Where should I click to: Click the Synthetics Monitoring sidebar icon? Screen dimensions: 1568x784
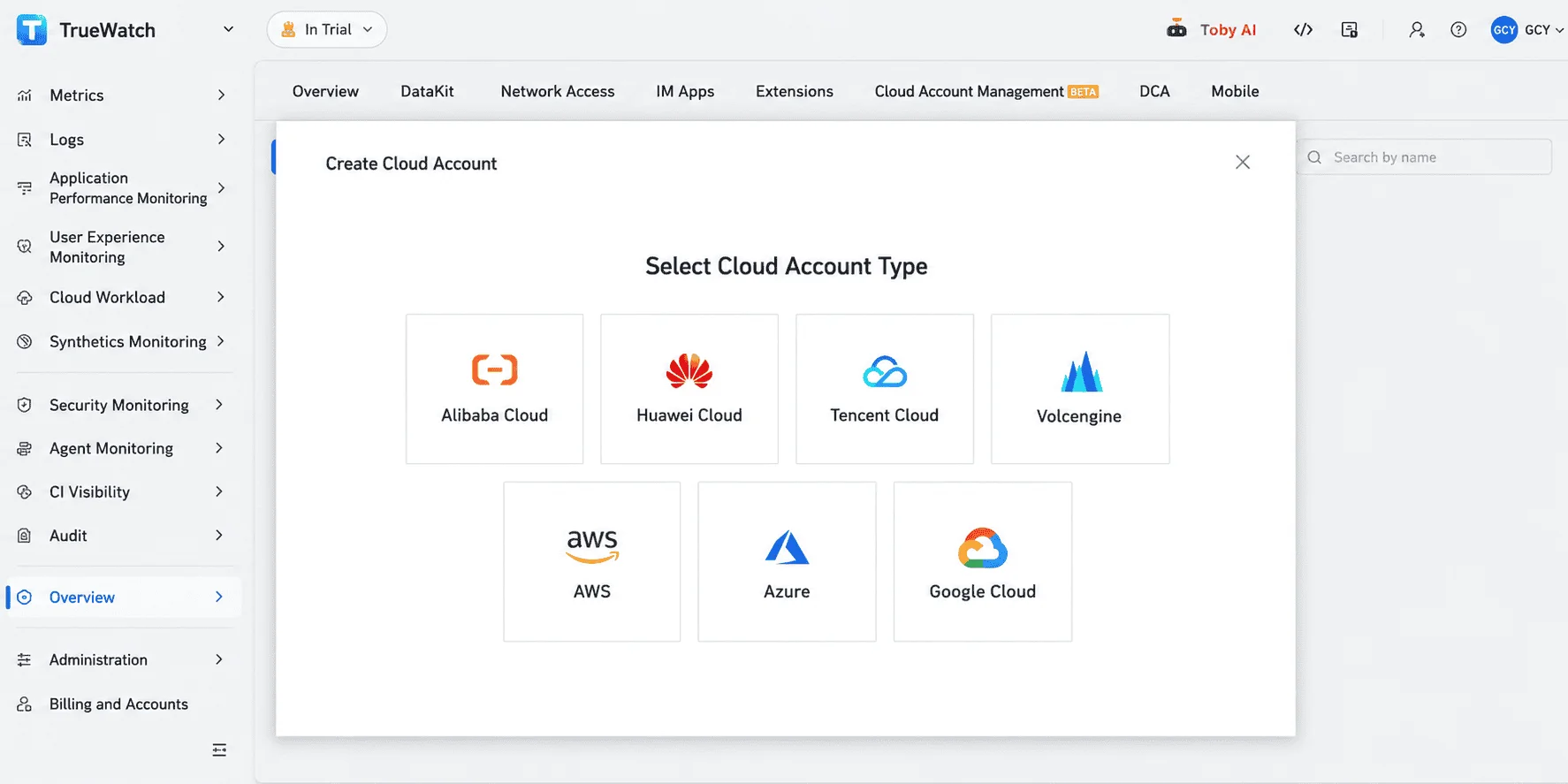click(25, 342)
